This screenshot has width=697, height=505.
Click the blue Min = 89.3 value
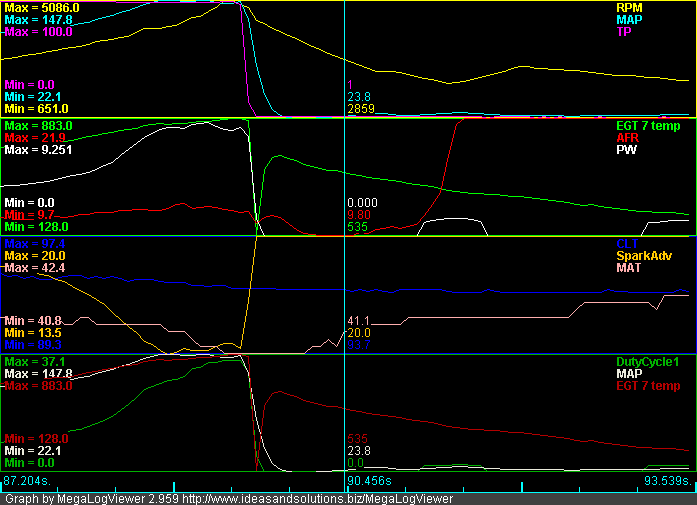click(x=33, y=345)
